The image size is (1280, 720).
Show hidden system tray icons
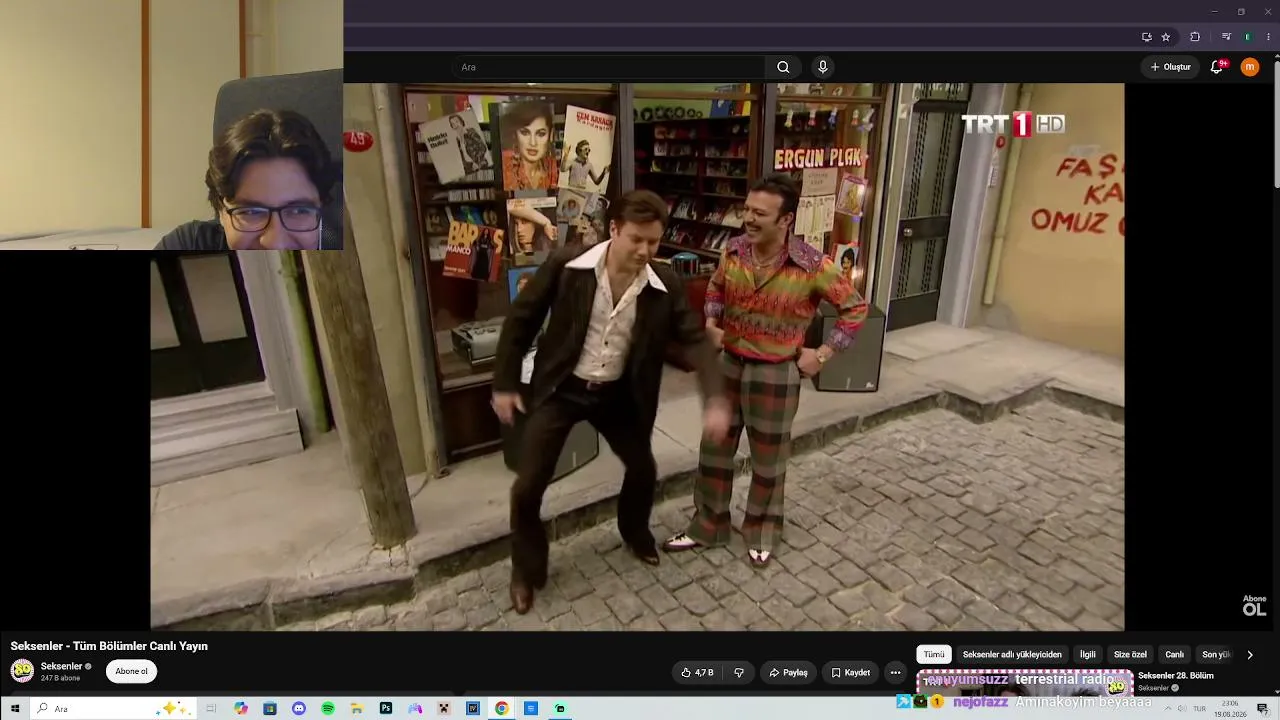click(x=1167, y=709)
